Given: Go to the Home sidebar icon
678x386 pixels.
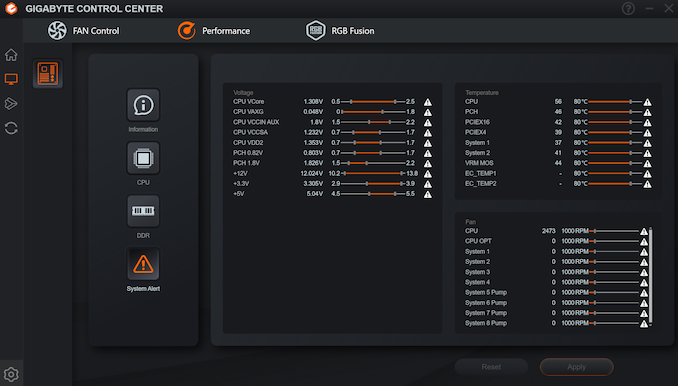Looking at the screenshot, I should (11, 55).
